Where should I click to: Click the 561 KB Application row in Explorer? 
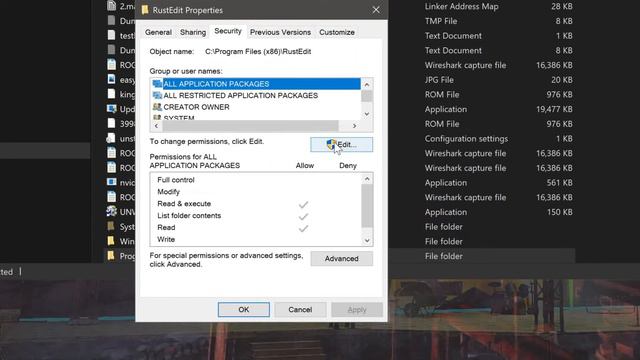coord(498,183)
